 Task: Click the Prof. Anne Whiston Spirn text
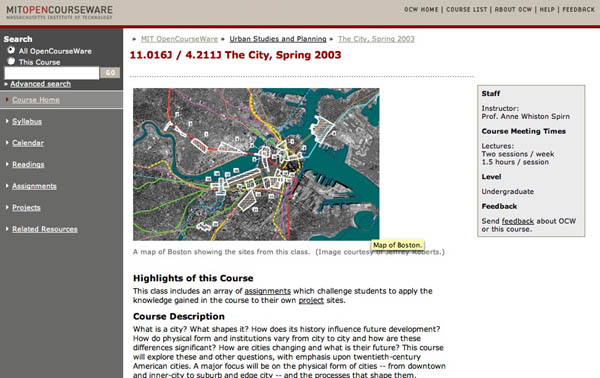(525, 116)
